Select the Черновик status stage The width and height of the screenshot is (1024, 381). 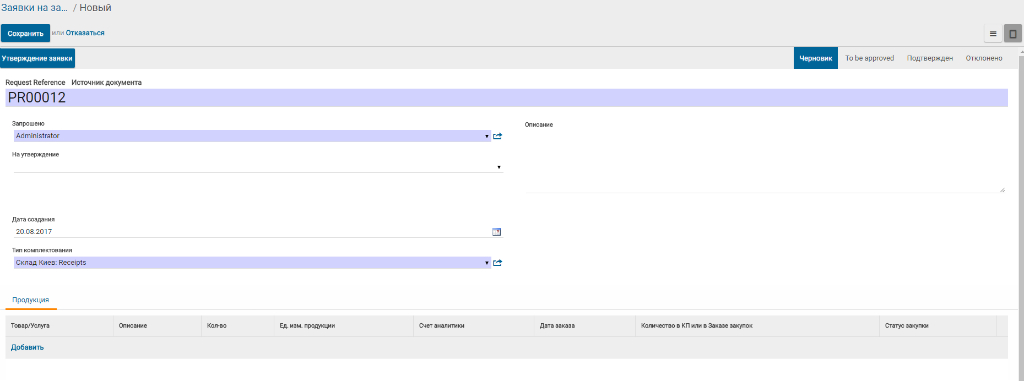[816, 58]
